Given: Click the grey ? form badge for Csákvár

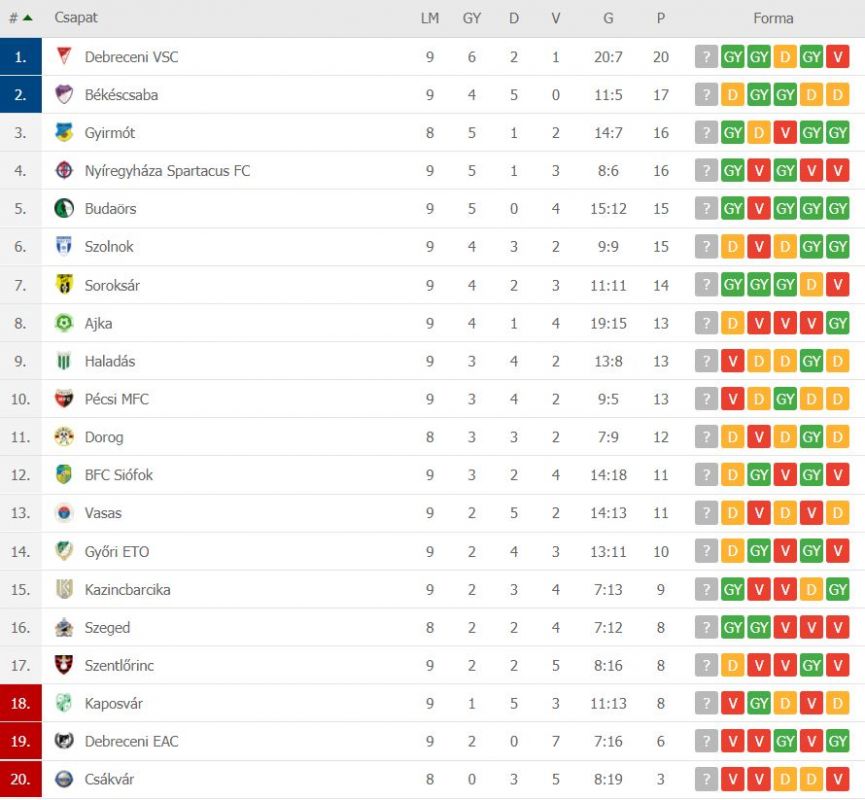Looking at the screenshot, I should tap(707, 779).
